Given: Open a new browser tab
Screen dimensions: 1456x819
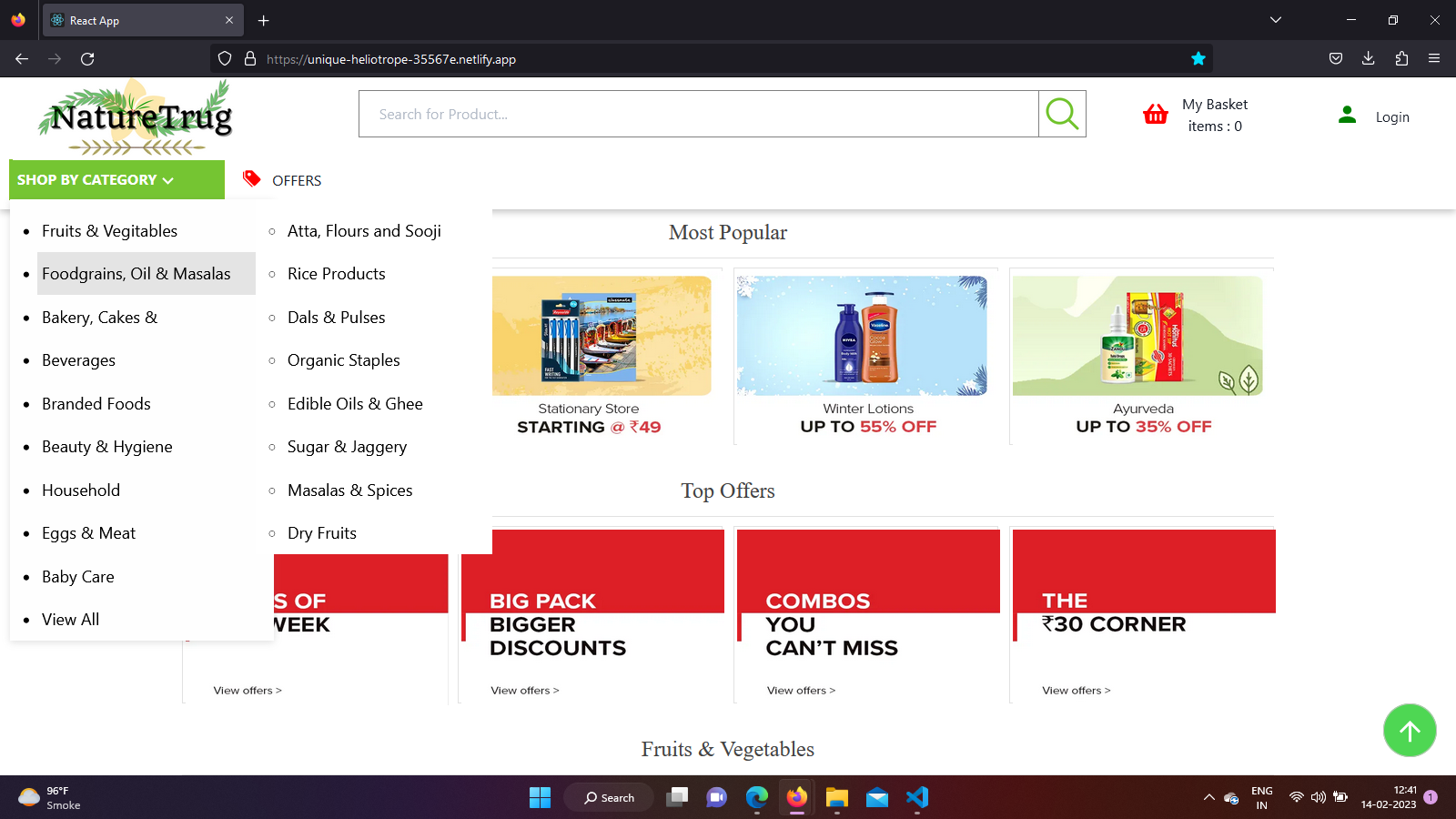Looking at the screenshot, I should pyautogui.click(x=264, y=20).
